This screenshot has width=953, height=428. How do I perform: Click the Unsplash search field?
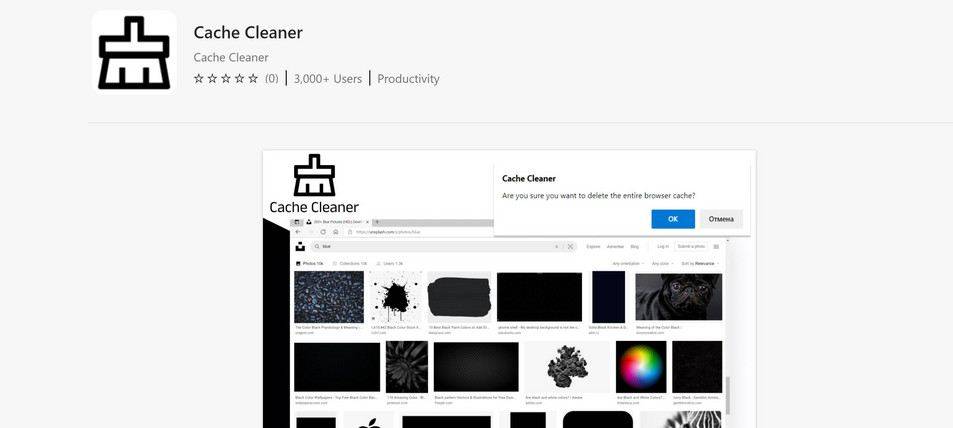tap(443, 247)
